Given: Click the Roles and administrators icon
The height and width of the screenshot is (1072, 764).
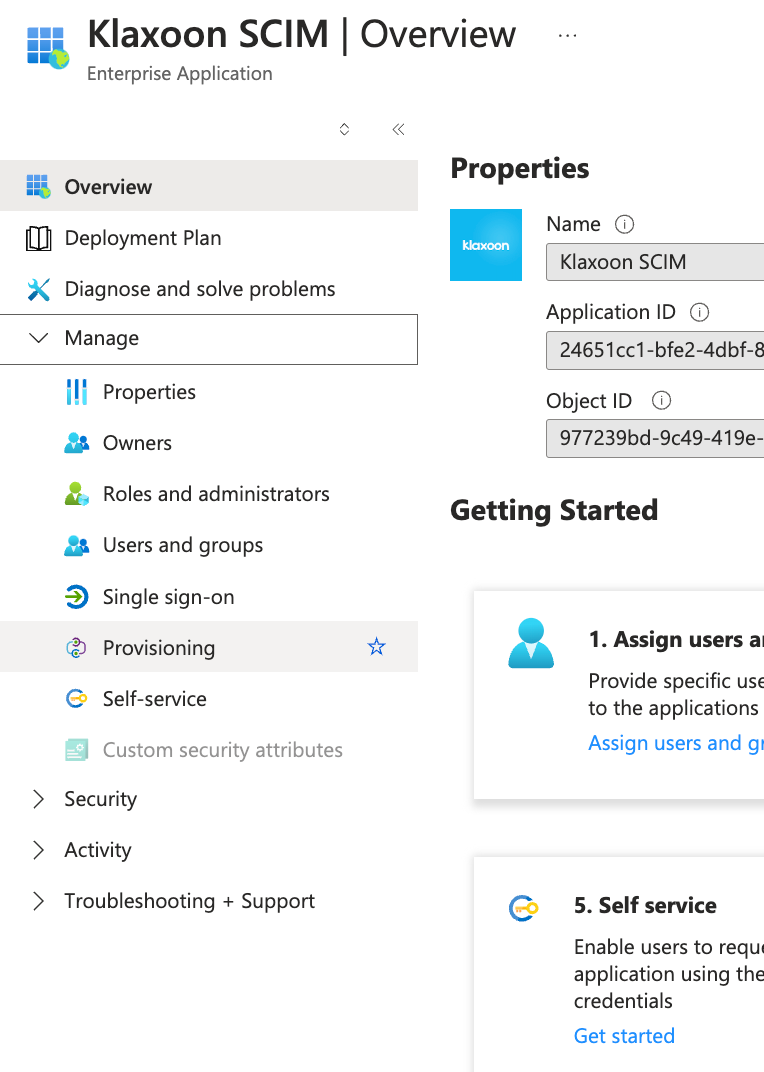Looking at the screenshot, I should [76, 494].
